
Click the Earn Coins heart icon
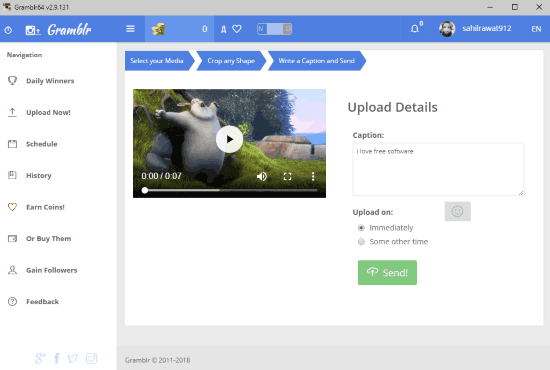click(12, 207)
